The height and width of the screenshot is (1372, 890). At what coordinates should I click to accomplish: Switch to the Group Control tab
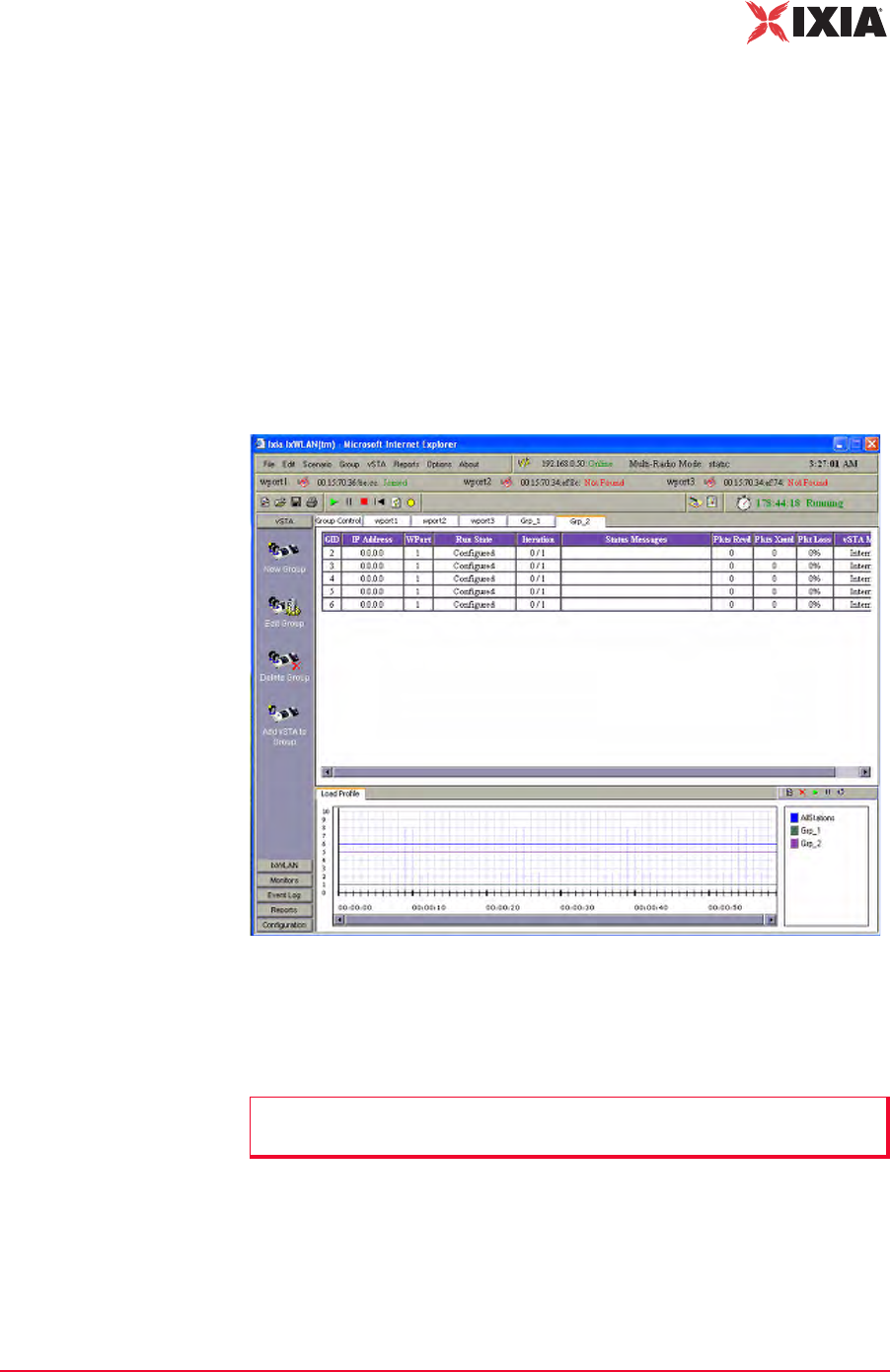(x=338, y=520)
